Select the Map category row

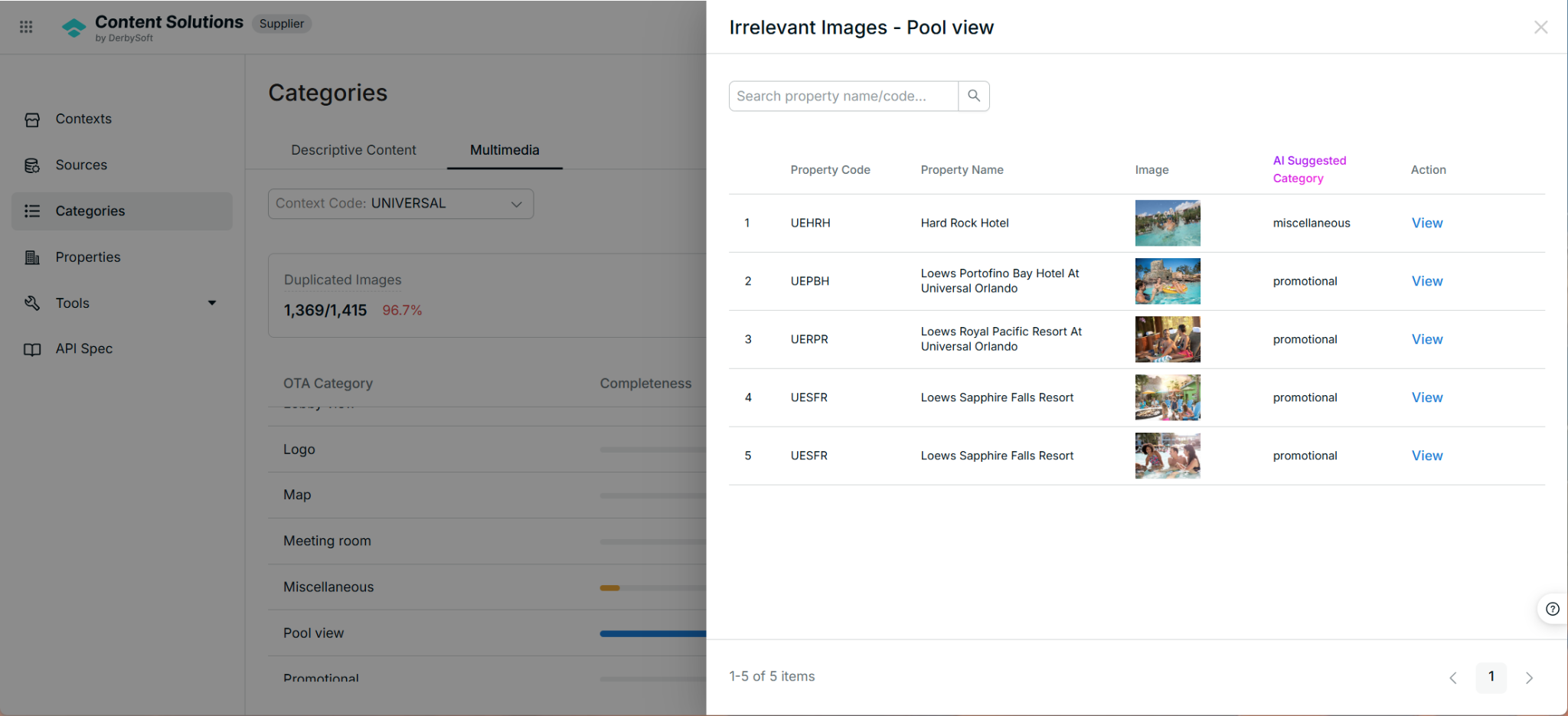tap(487, 495)
